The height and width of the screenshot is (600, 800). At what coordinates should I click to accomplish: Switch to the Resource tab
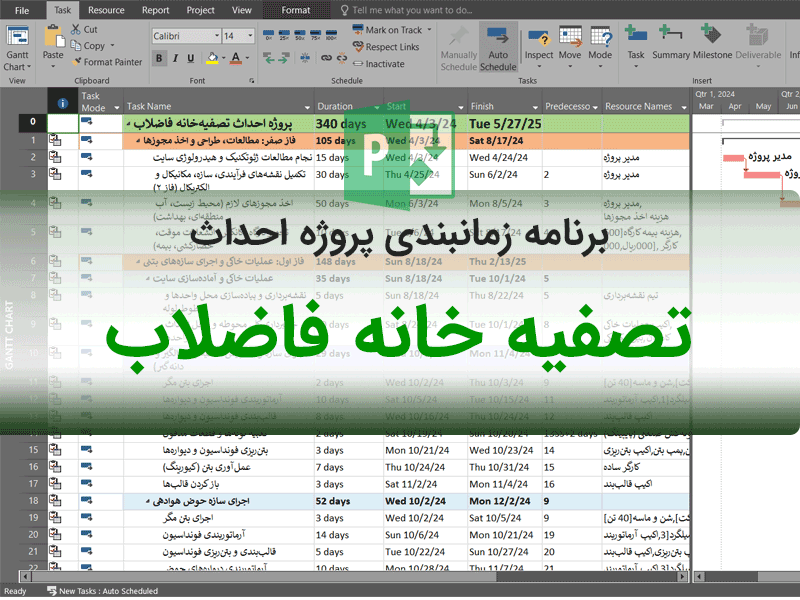106,10
